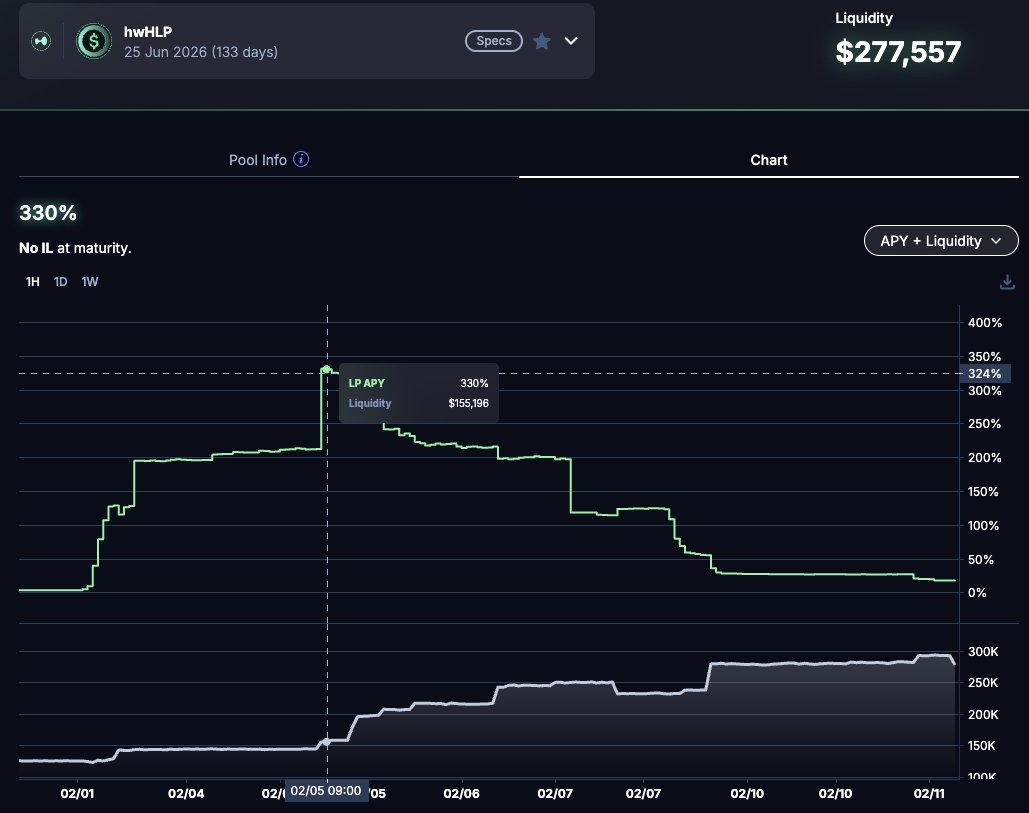The image size is (1029, 813).
Task: Select the 1H timeframe
Action: 32,281
